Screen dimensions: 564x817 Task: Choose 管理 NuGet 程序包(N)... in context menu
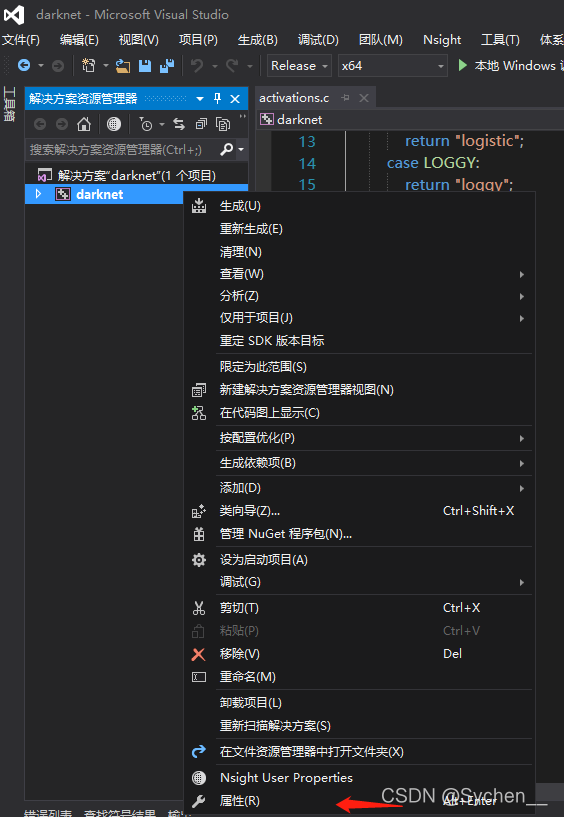point(360,534)
